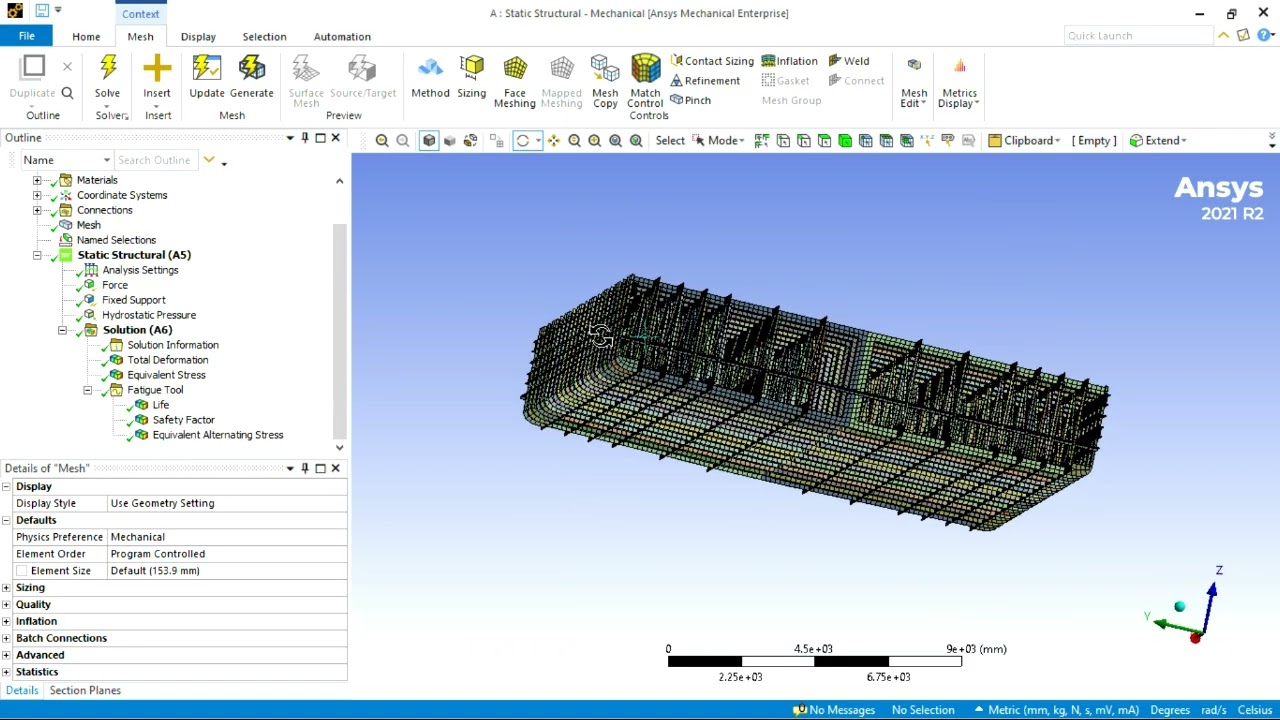Open the Name filter dropdown
Image resolution: width=1280 pixels, height=720 pixels.
66,160
